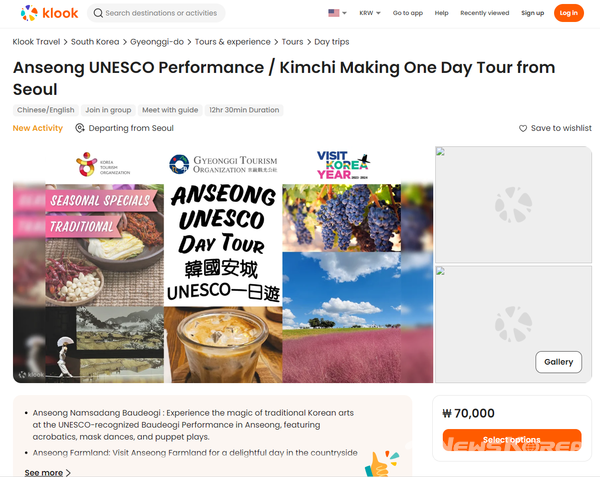This screenshot has width=600, height=477.
Task: Open the Sign up link
Action: 532,13
